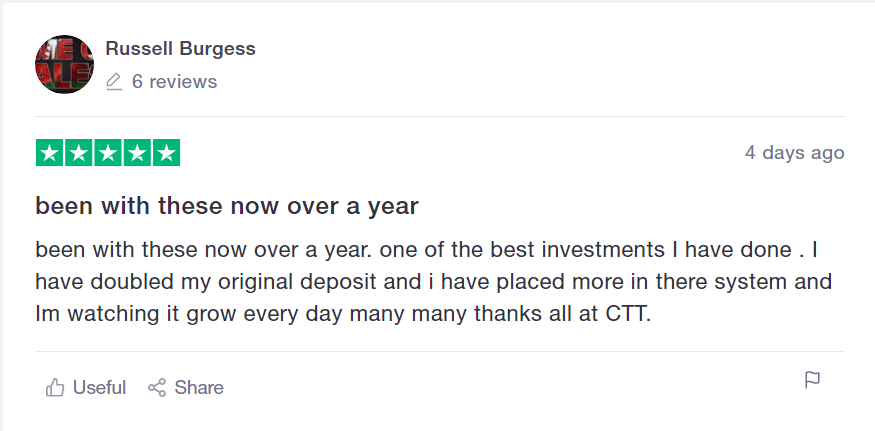
Task: Select the fourth green rating star
Action: pyautogui.click(x=137, y=152)
